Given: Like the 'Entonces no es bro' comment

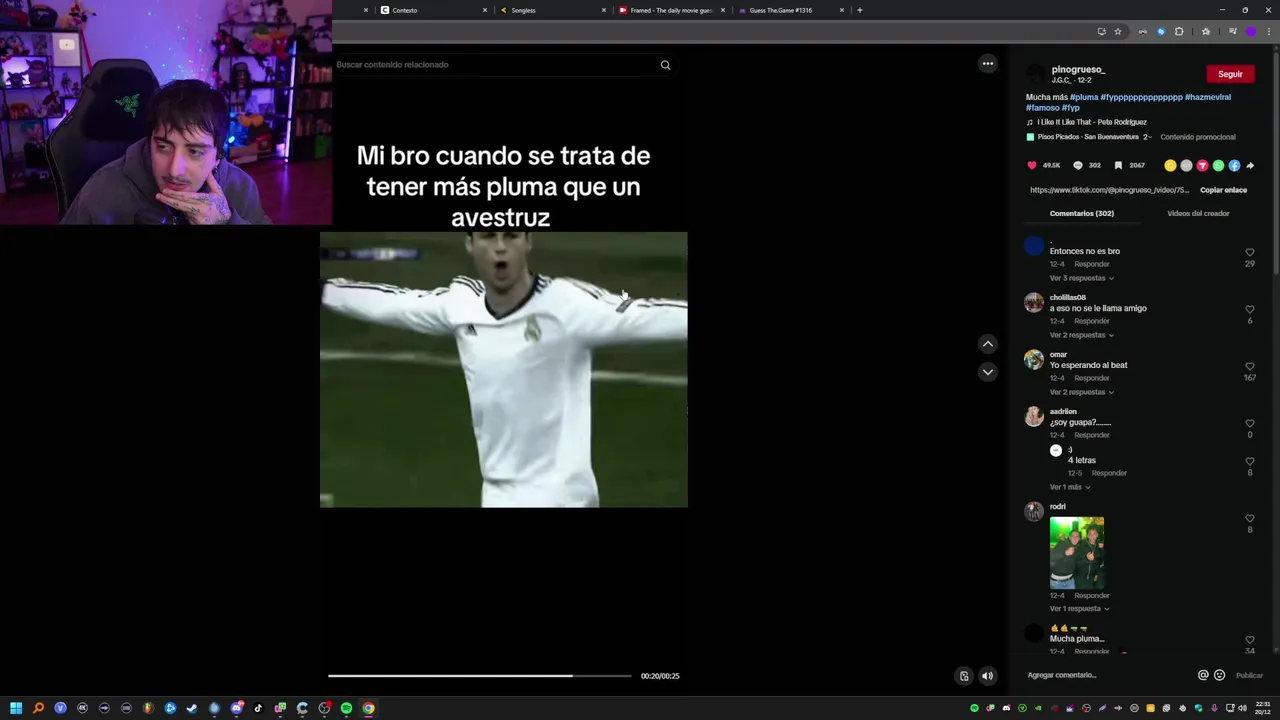Looking at the screenshot, I should [x=1250, y=253].
